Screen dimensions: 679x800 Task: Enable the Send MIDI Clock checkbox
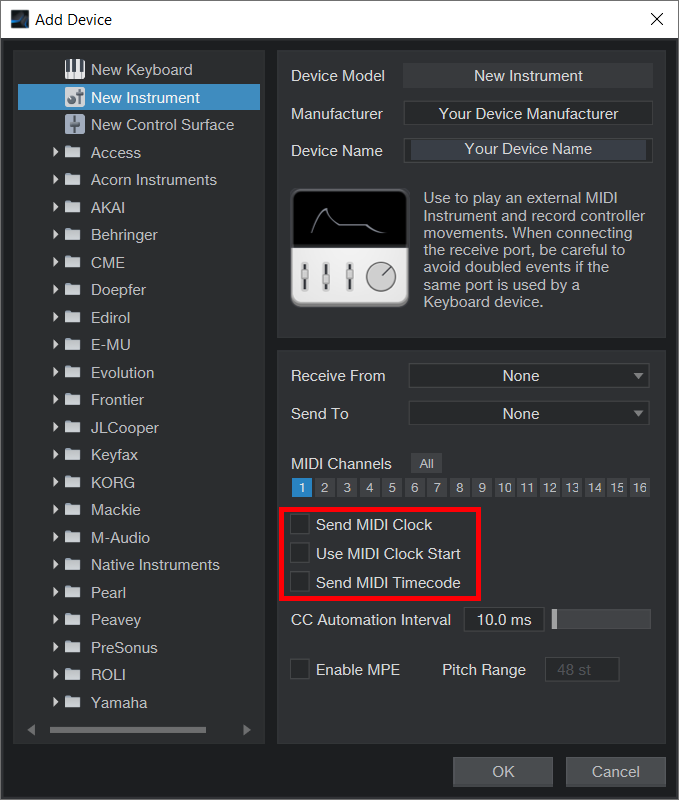[x=300, y=524]
